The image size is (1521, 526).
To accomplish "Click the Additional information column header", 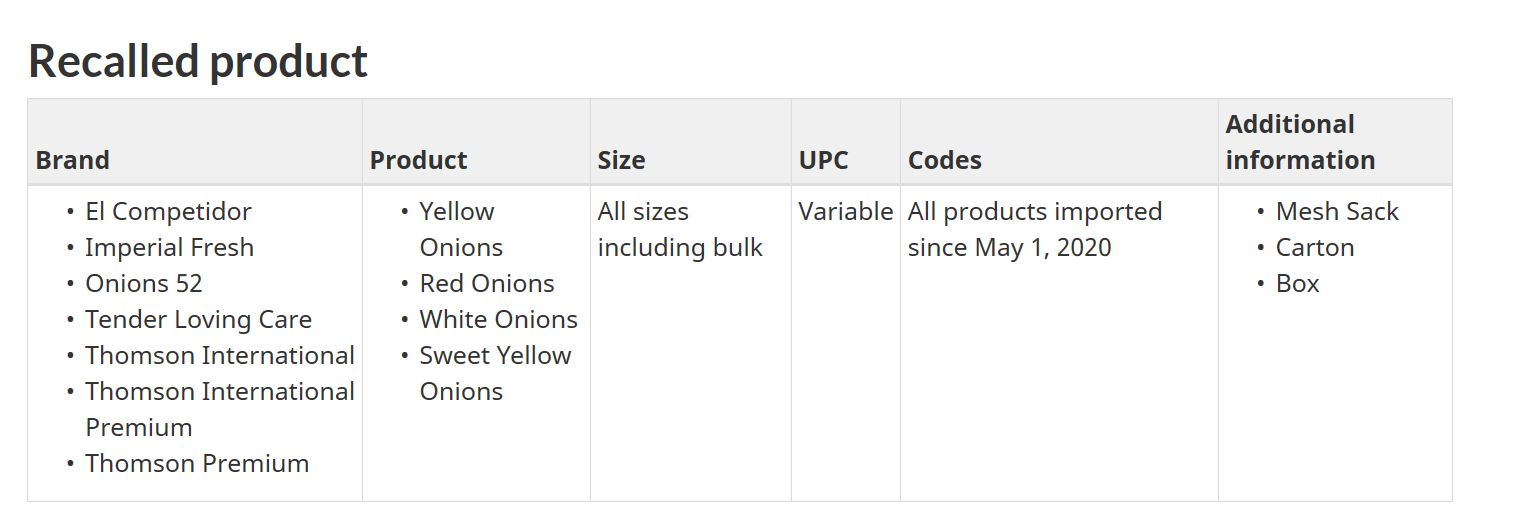I will click(1300, 142).
